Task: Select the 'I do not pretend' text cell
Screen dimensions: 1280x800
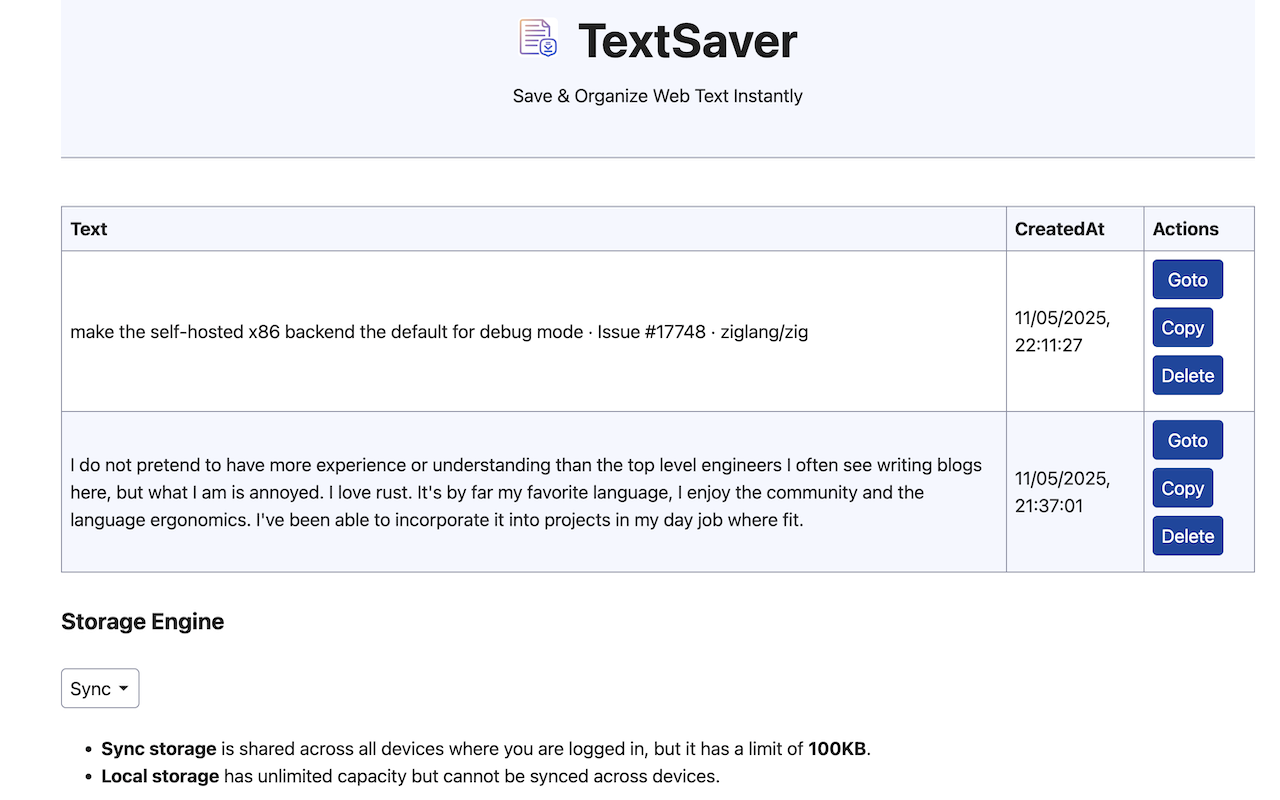Action: tap(534, 492)
